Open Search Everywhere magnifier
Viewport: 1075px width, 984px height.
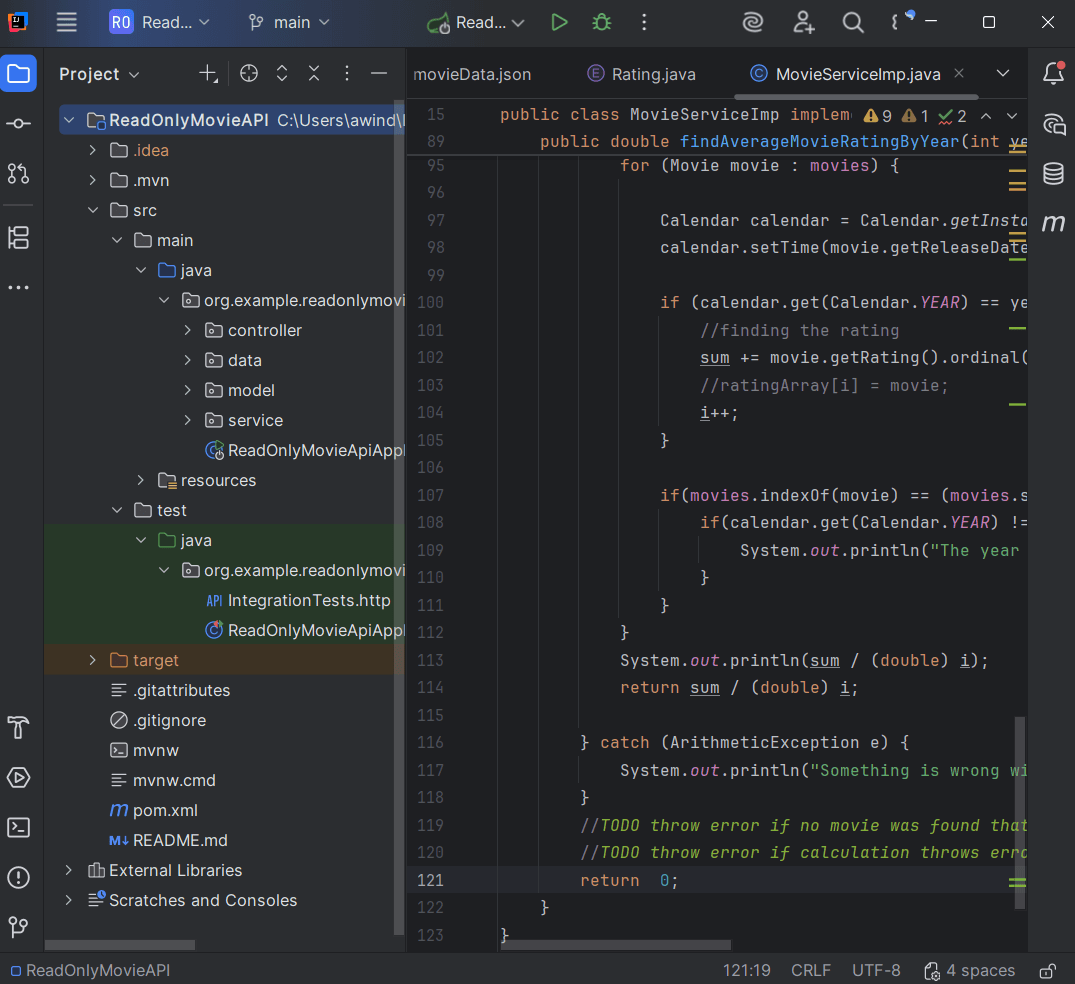[x=853, y=23]
